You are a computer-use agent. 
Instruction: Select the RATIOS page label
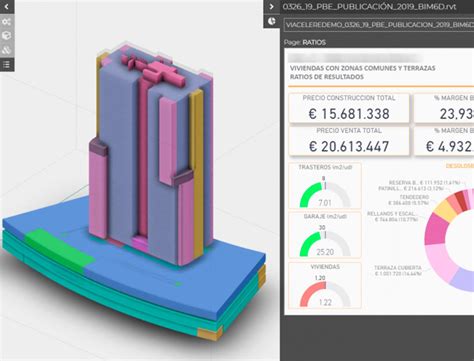314,42
